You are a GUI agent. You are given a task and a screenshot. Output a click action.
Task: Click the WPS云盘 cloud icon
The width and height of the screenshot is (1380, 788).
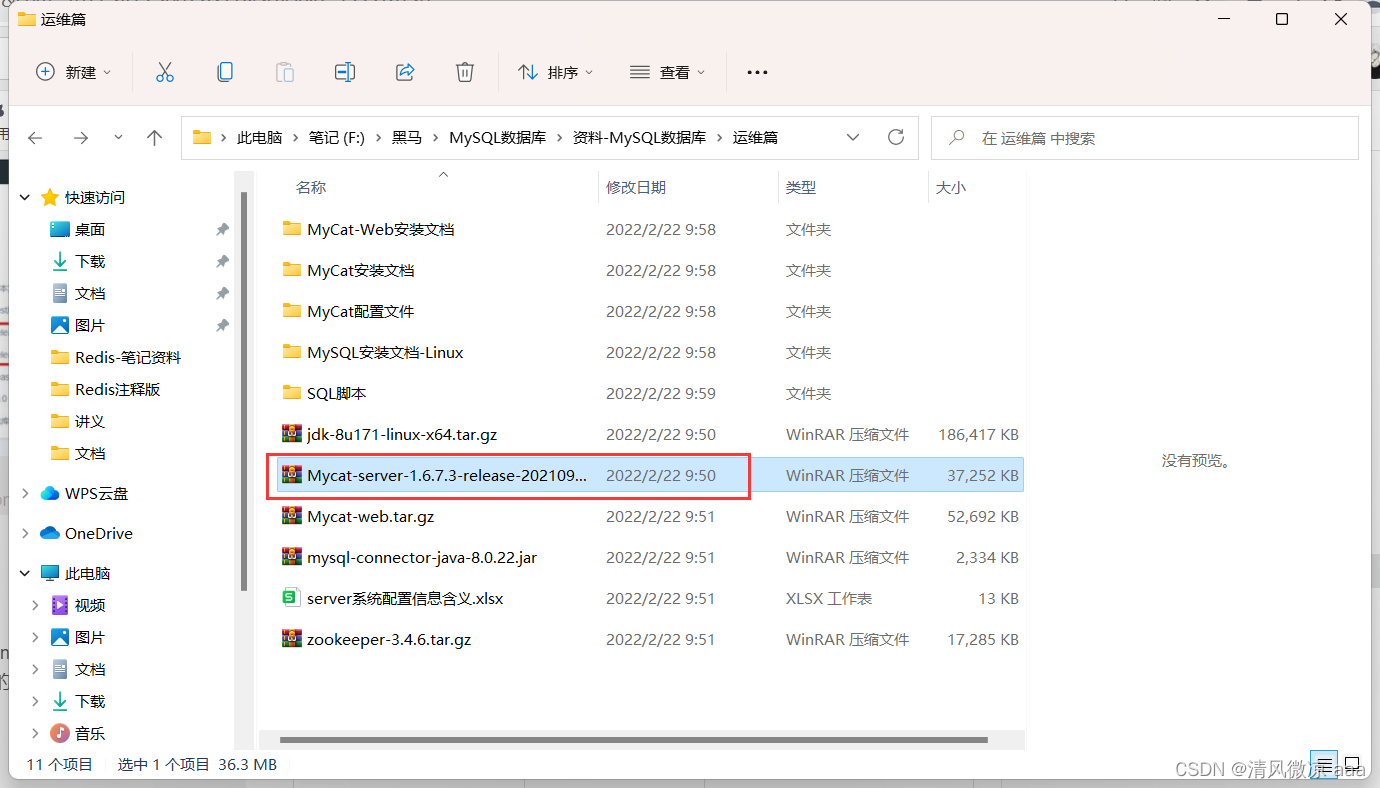[x=50, y=493]
